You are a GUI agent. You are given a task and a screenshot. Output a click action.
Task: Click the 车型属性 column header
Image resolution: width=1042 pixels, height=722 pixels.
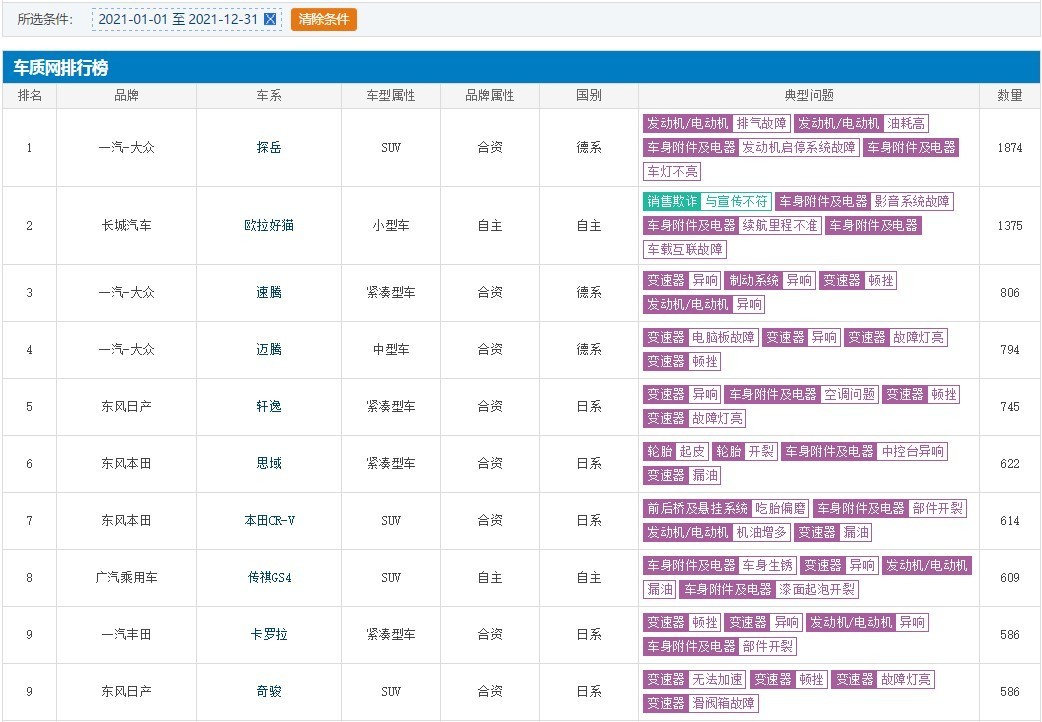tap(391, 96)
